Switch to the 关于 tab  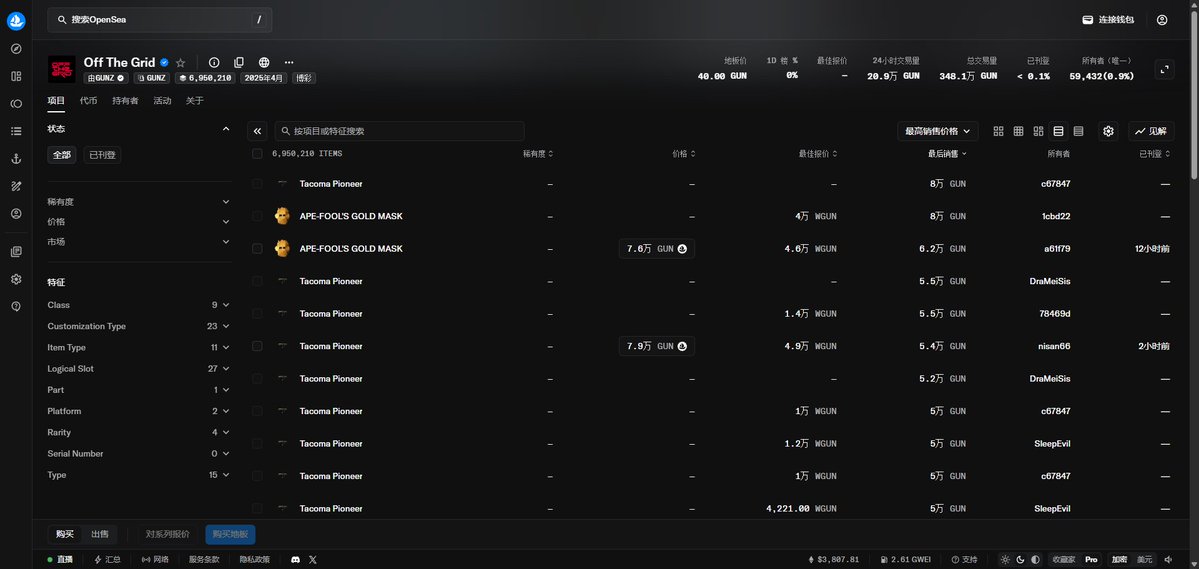[x=194, y=101]
